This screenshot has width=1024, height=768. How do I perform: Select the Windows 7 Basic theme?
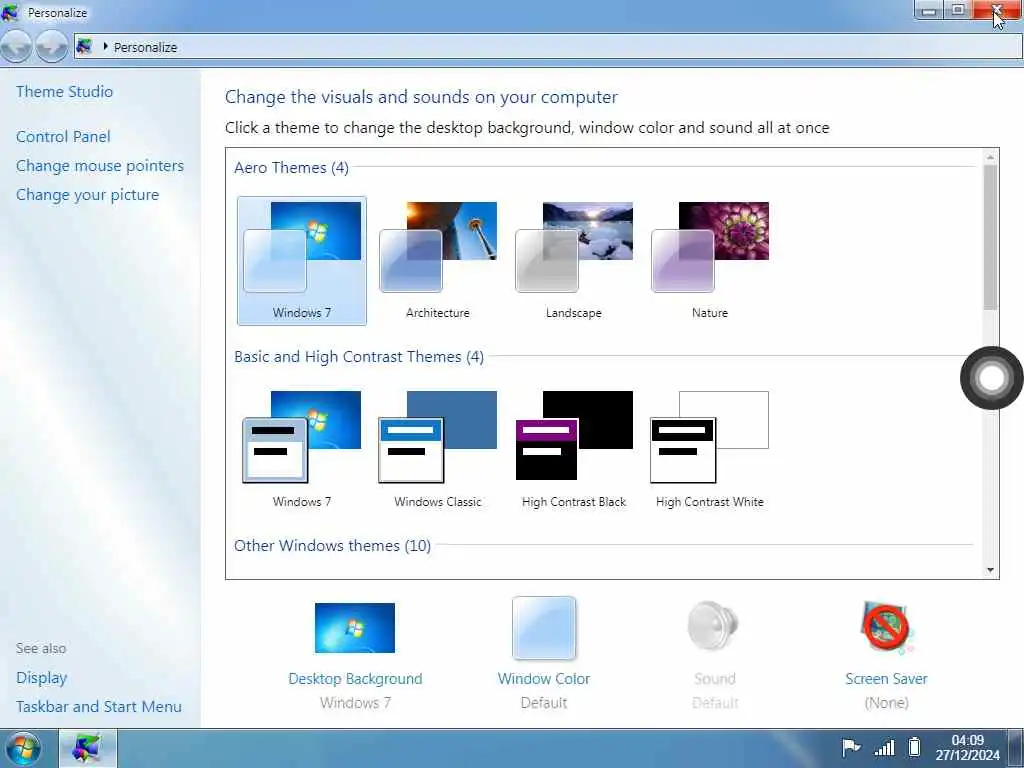302,449
